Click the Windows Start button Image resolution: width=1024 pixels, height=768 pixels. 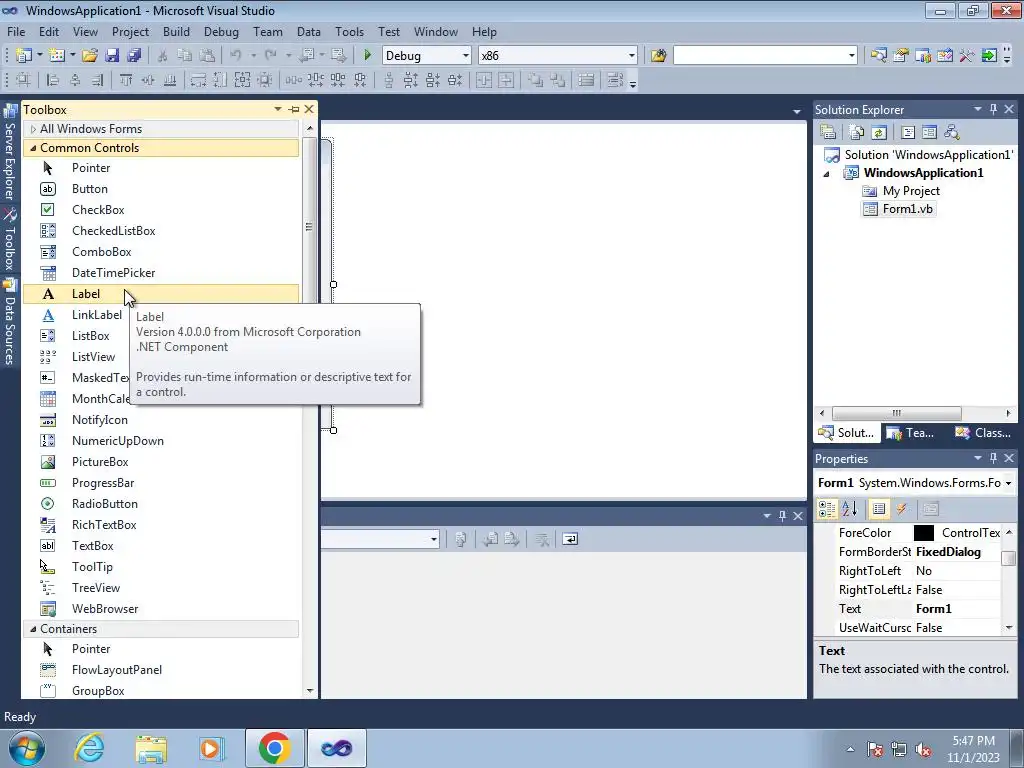point(27,748)
